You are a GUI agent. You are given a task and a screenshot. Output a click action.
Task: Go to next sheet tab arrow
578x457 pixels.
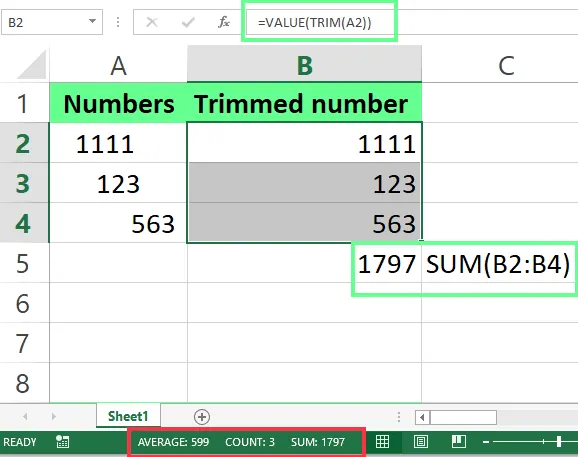click(54, 416)
